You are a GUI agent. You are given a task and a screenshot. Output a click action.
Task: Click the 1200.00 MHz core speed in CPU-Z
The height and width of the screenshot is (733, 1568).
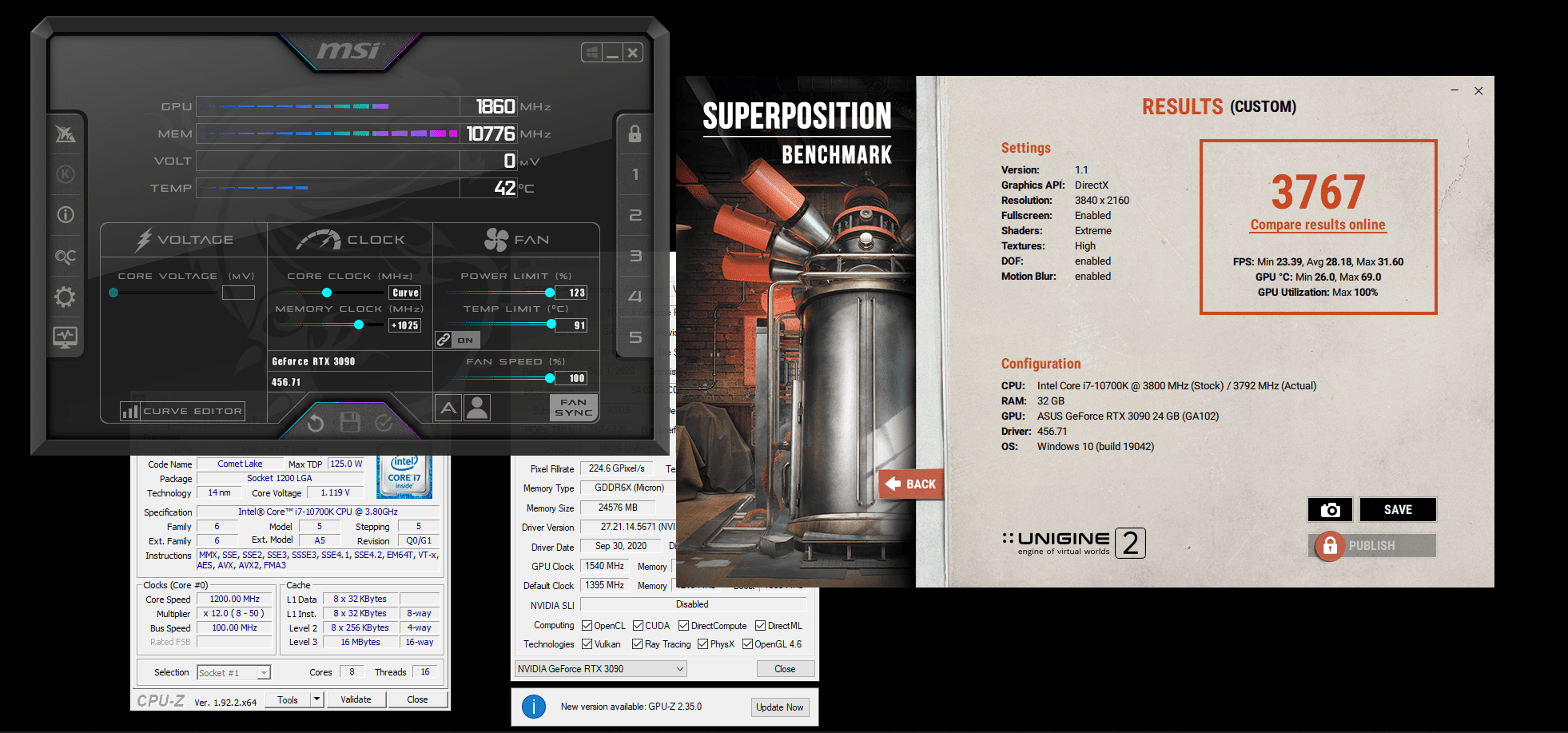(x=235, y=599)
